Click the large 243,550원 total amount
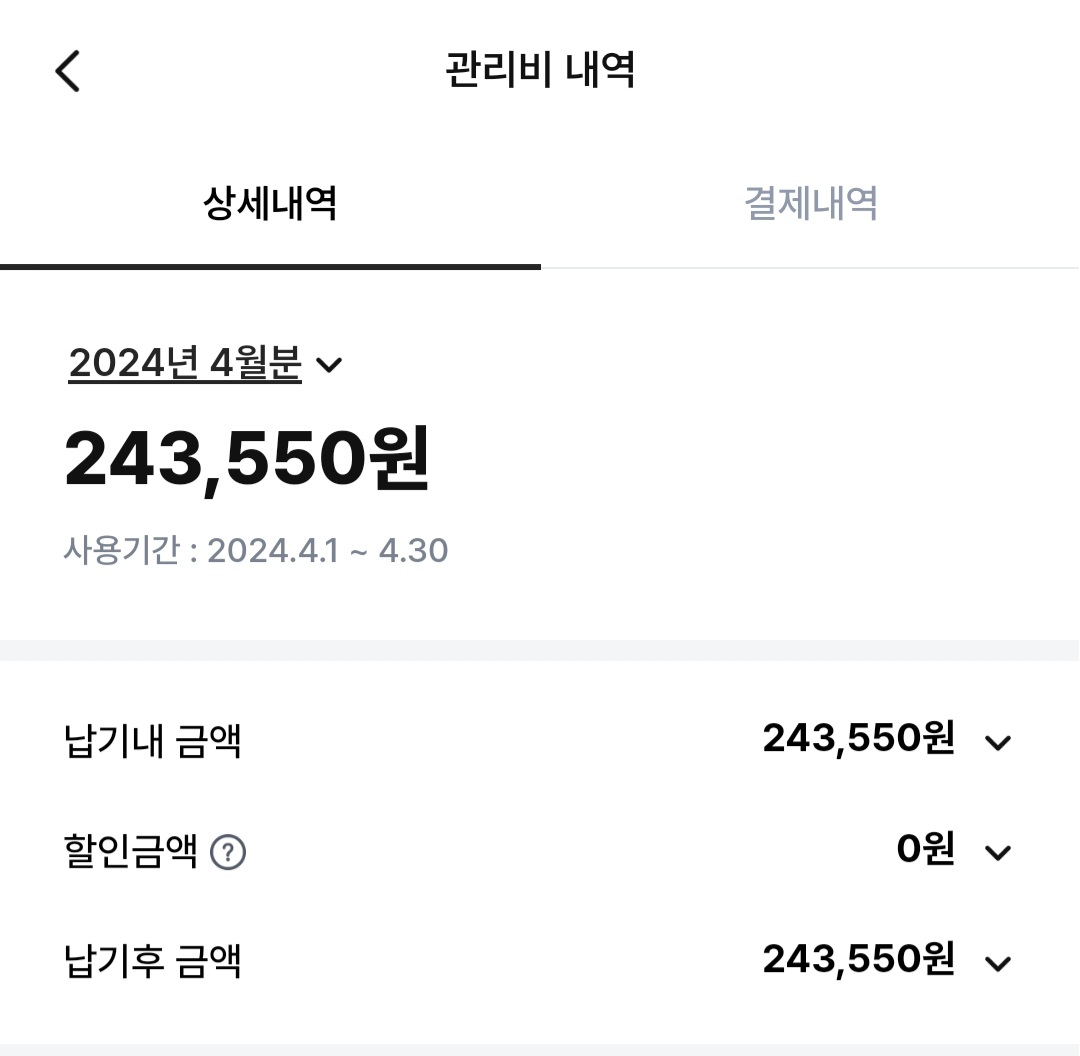1080x1056 pixels. point(247,460)
